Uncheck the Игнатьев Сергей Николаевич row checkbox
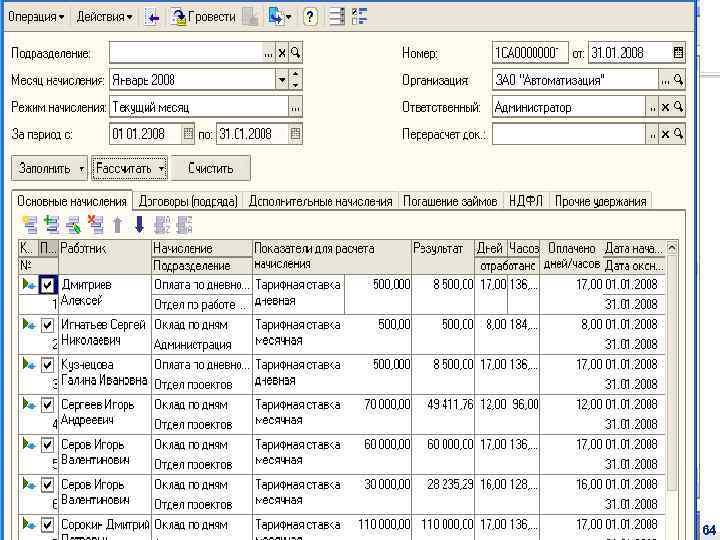 point(47,325)
